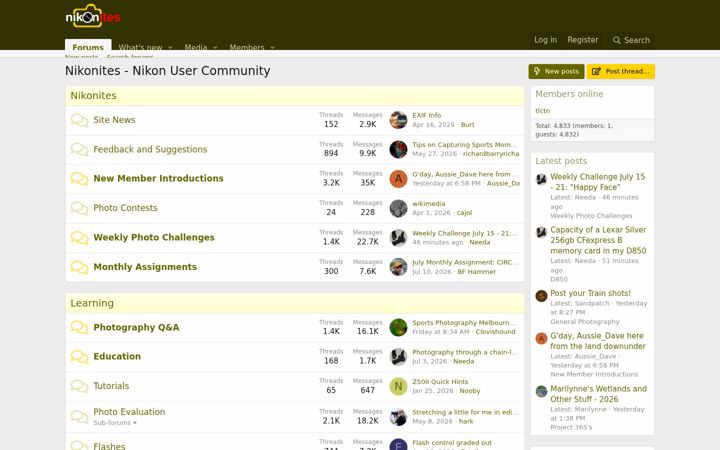Screen dimensions: 720x450
Task: Open the Flashes forum
Action: (109, 446)
